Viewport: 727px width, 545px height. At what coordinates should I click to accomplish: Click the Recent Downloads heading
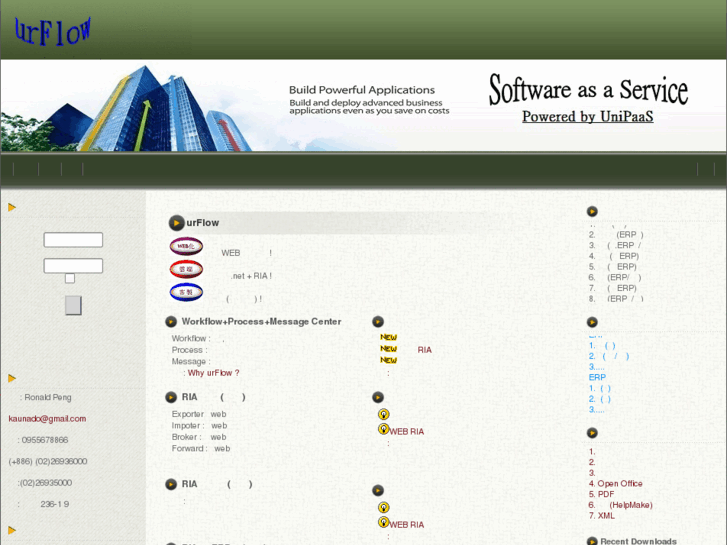click(x=638, y=541)
